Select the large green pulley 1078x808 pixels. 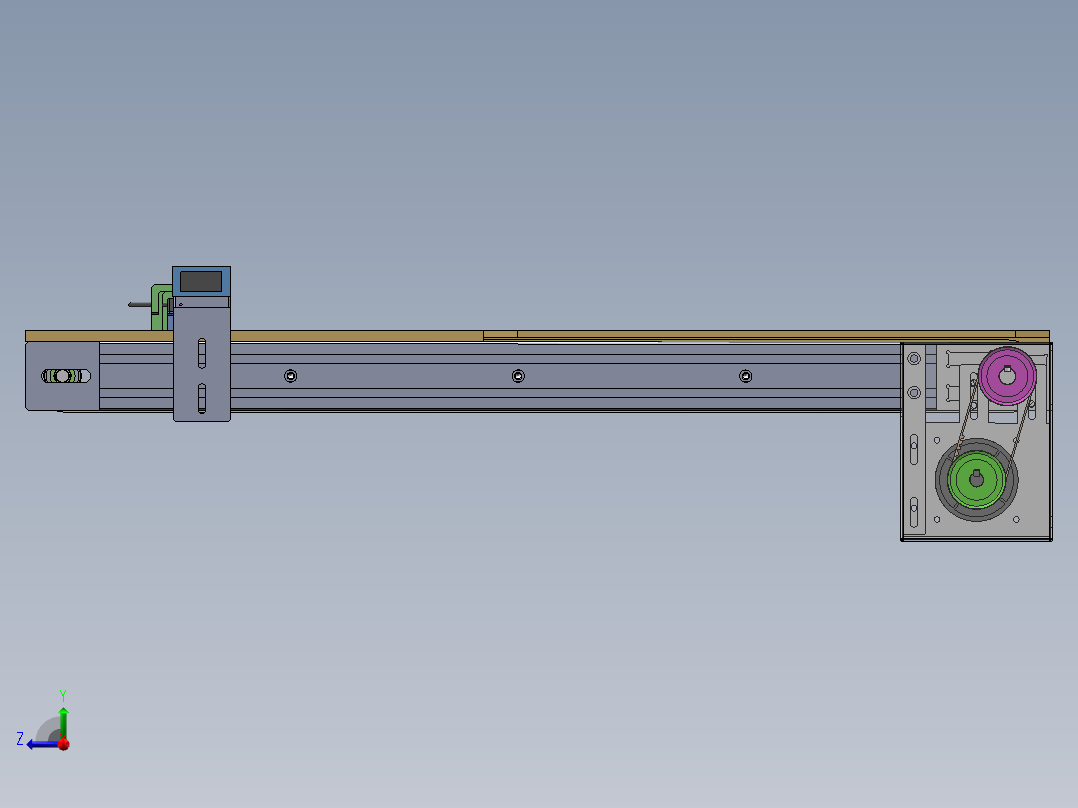[x=976, y=479]
